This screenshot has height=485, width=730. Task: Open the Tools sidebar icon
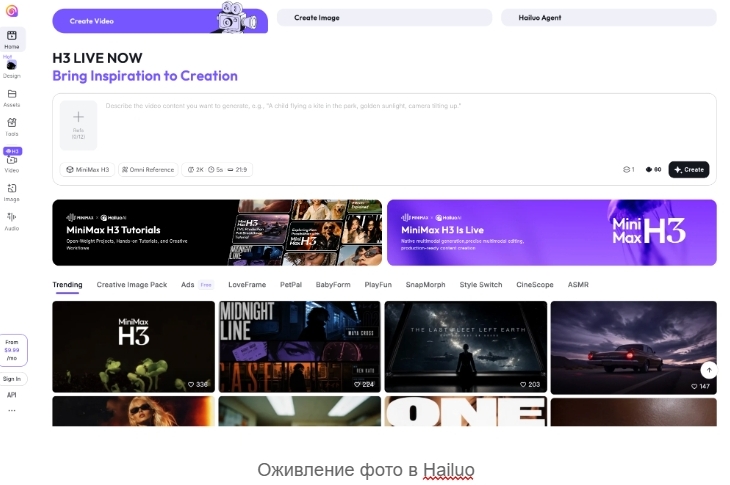[12, 122]
